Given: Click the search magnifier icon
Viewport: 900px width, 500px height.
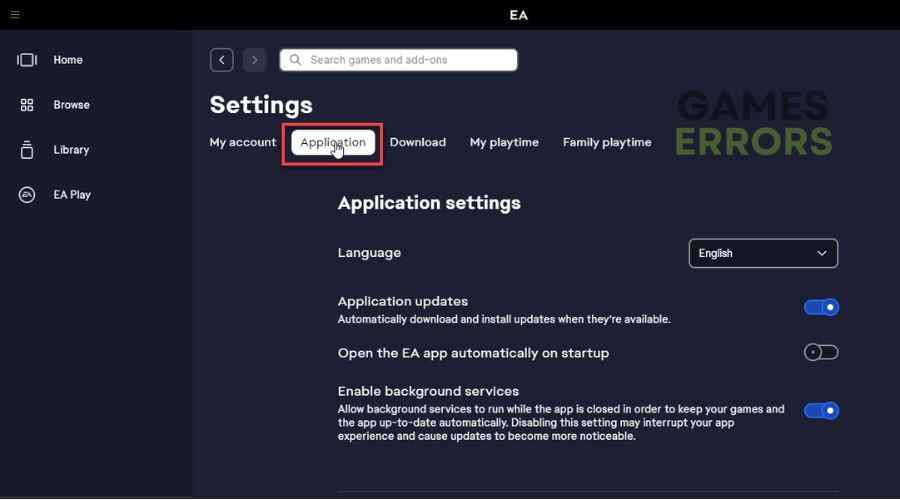Looking at the screenshot, I should point(295,60).
